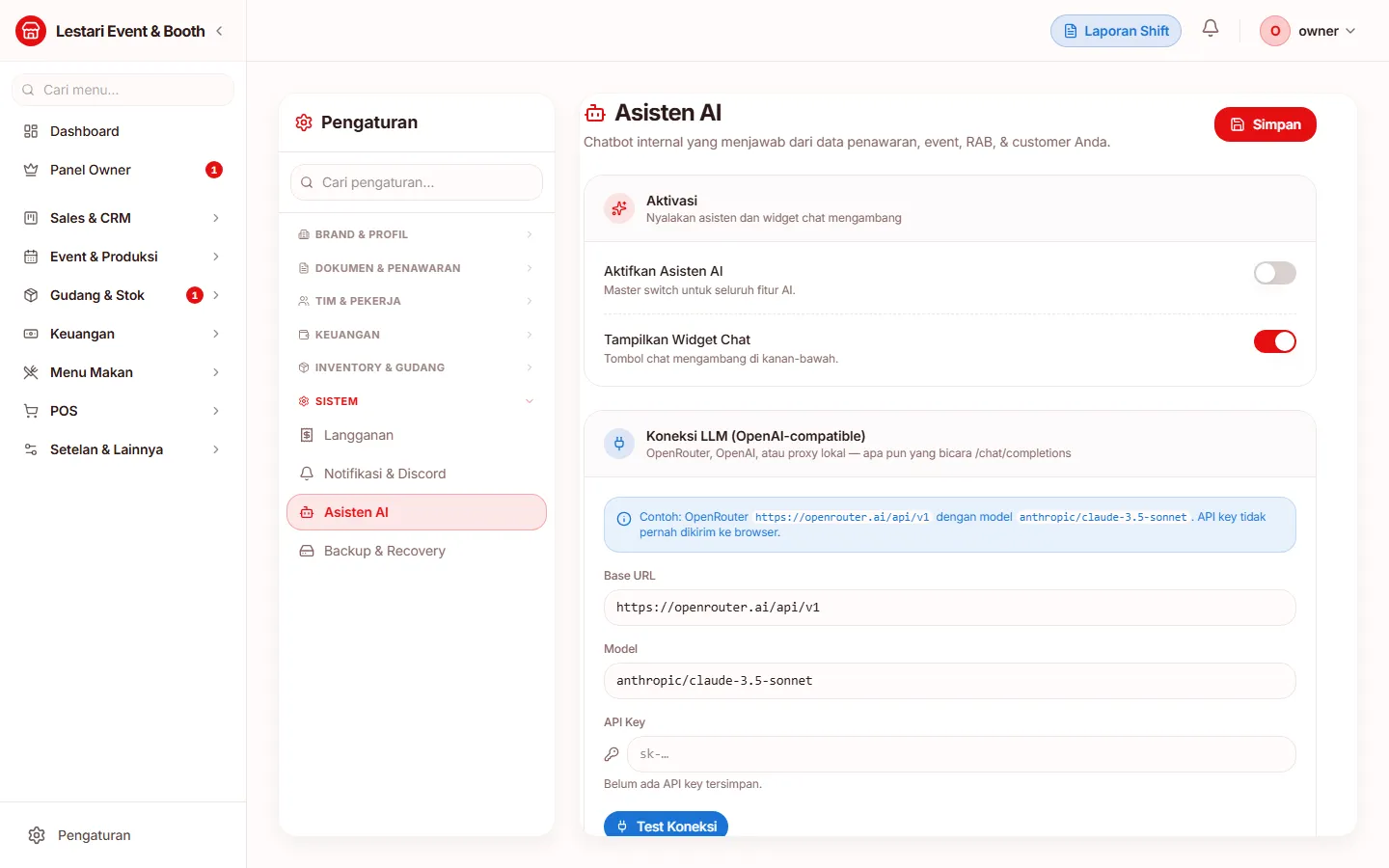Open Pengaturan at sidebar bottom
The image size is (1389, 868).
click(x=123, y=835)
